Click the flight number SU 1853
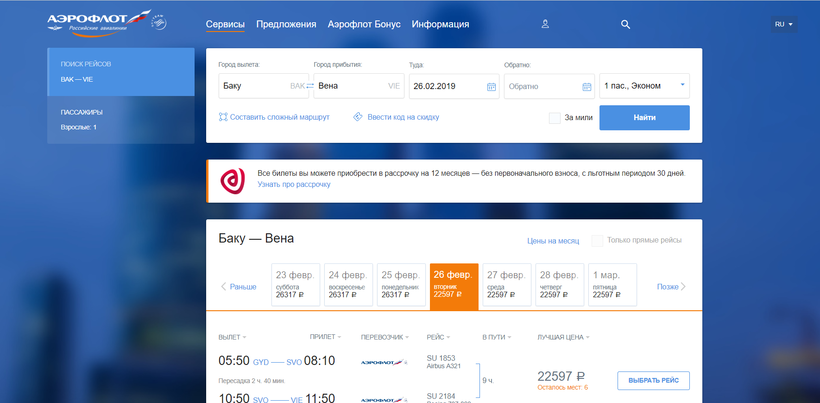Screen dimensions: 820x403 441,358
